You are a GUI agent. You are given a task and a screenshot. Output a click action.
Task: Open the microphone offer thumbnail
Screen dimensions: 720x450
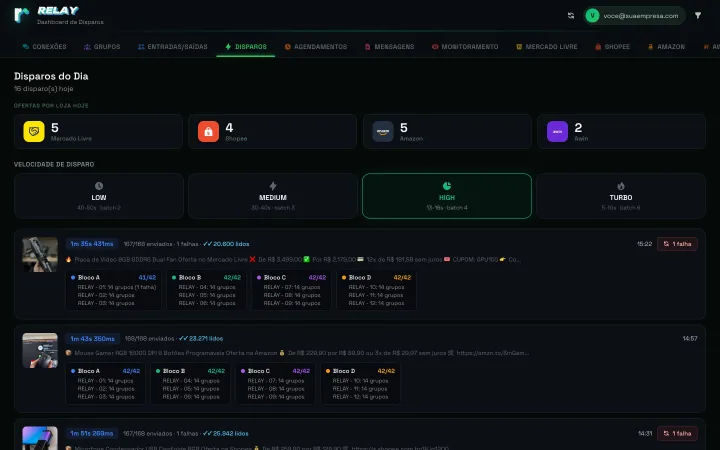(x=40, y=438)
